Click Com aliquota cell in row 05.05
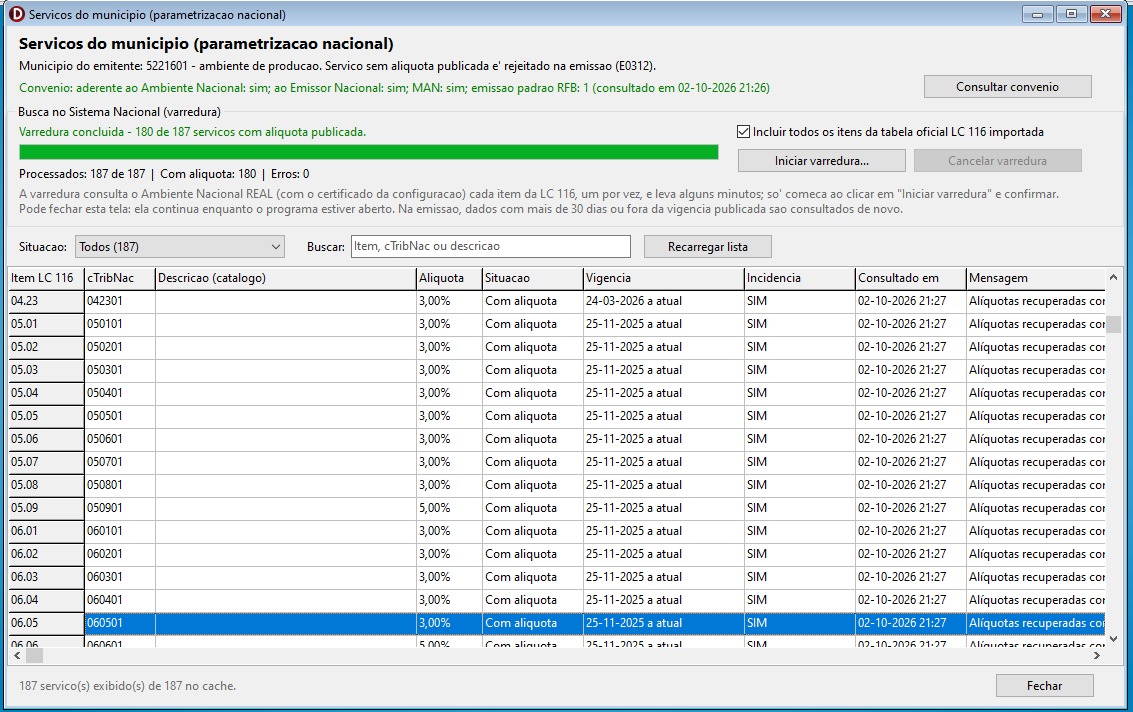 [533, 416]
